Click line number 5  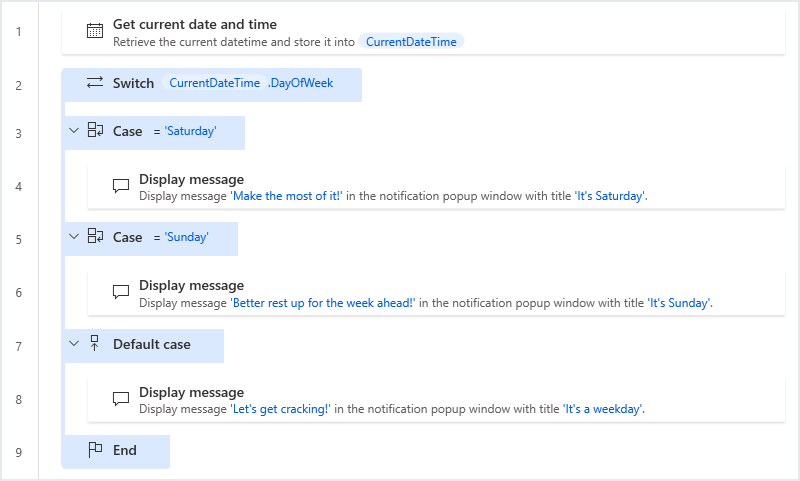pyautogui.click(x=19, y=240)
